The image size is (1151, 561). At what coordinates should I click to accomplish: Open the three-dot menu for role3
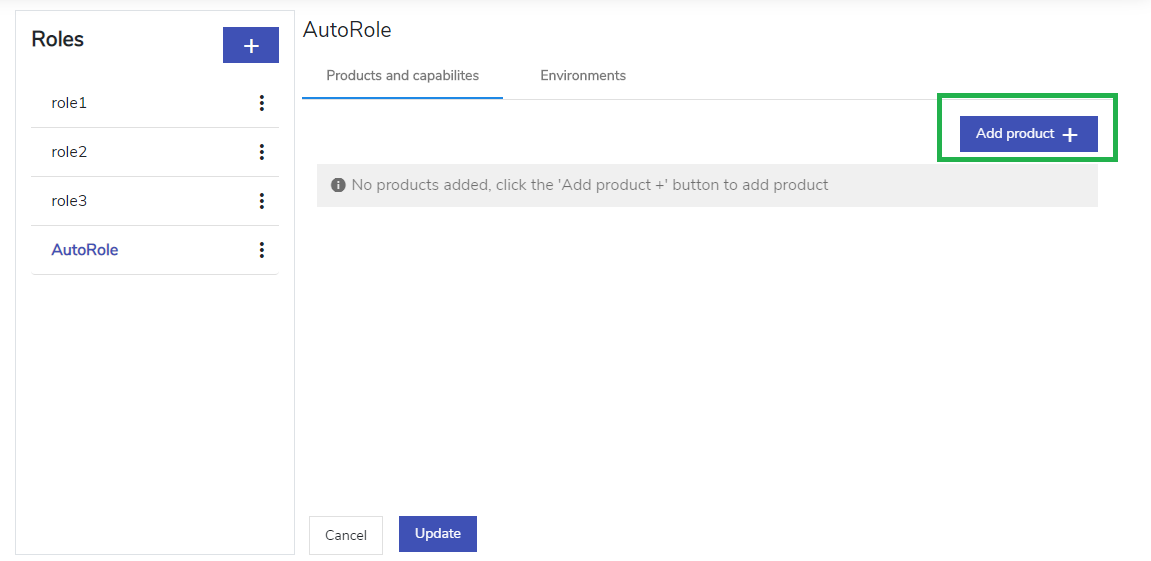(261, 200)
